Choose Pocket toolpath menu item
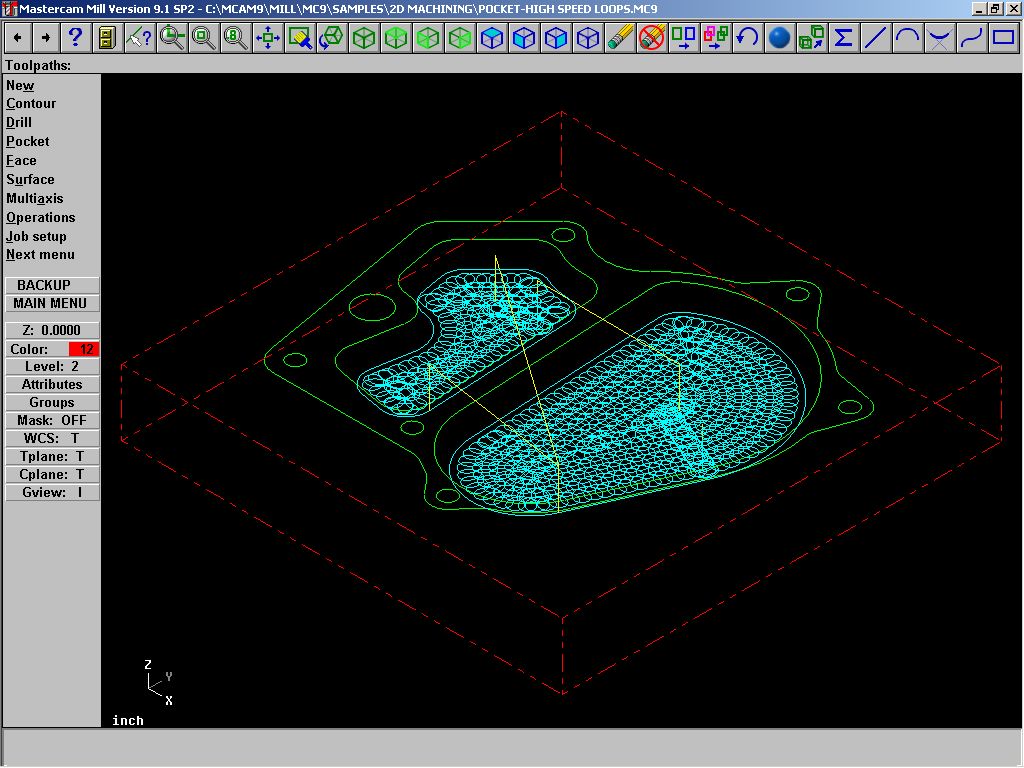This screenshot has width=1024, height=768. click(x=27, y=142)
